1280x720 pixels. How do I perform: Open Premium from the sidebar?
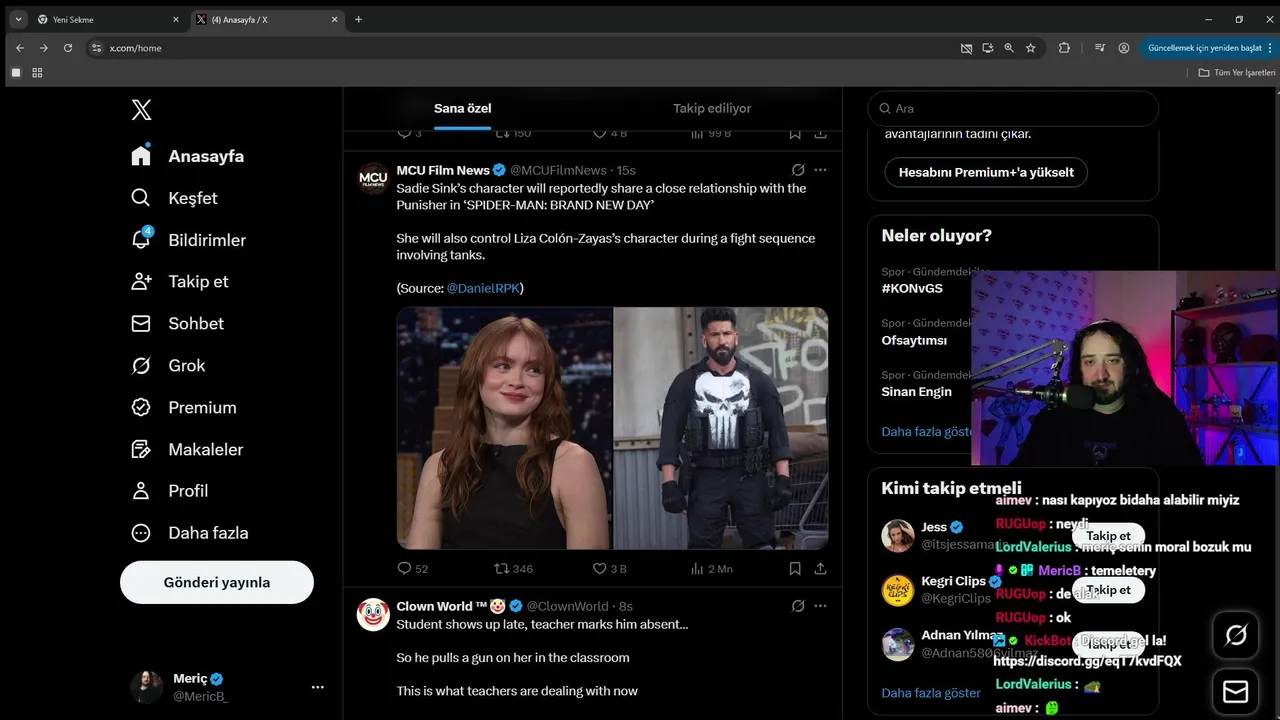click(x=184, y=407)
